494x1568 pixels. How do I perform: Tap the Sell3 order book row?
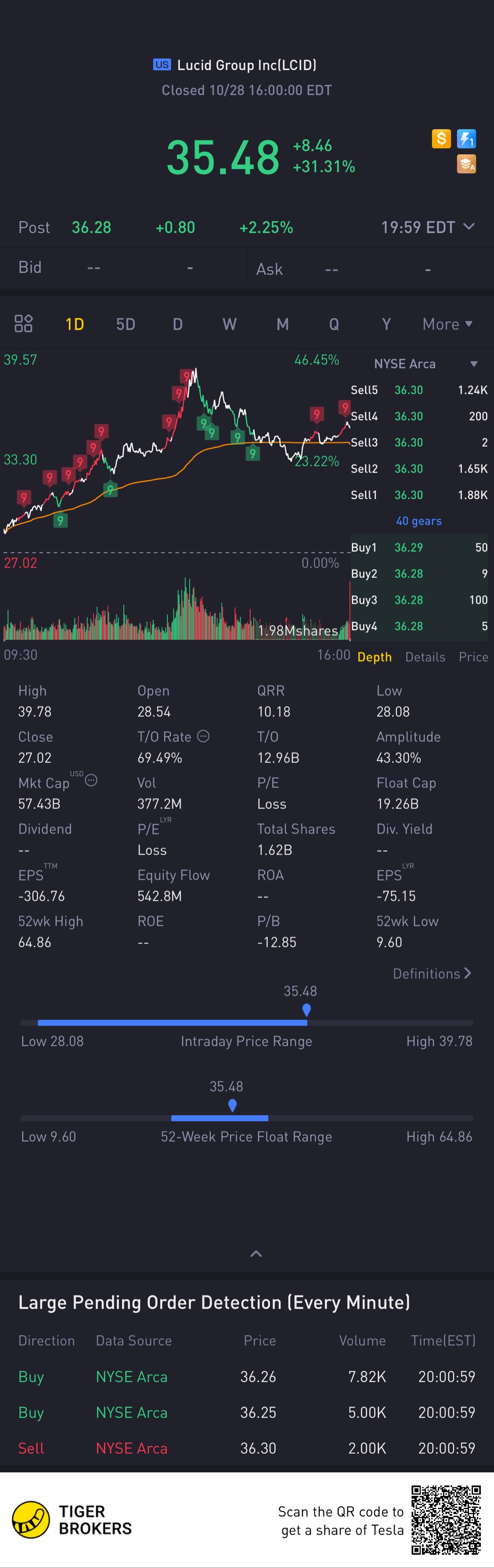419,442
